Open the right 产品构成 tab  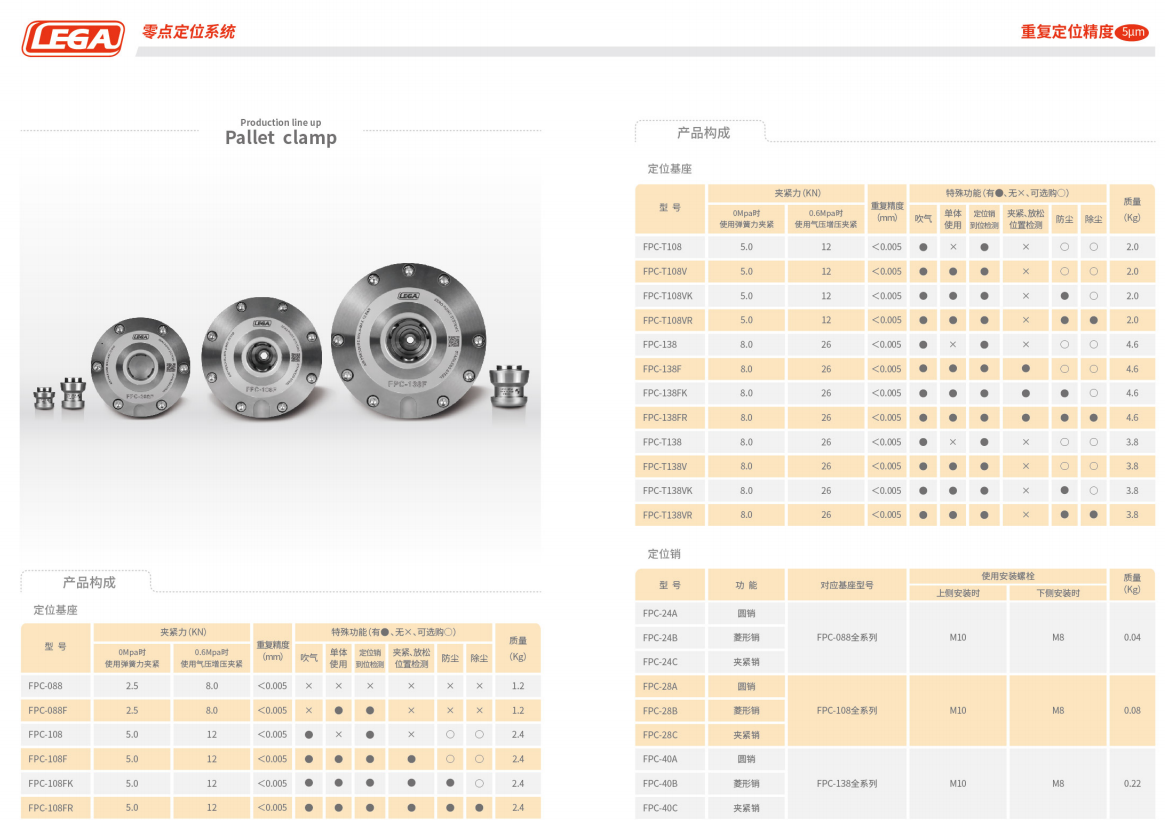pos(703,133)
